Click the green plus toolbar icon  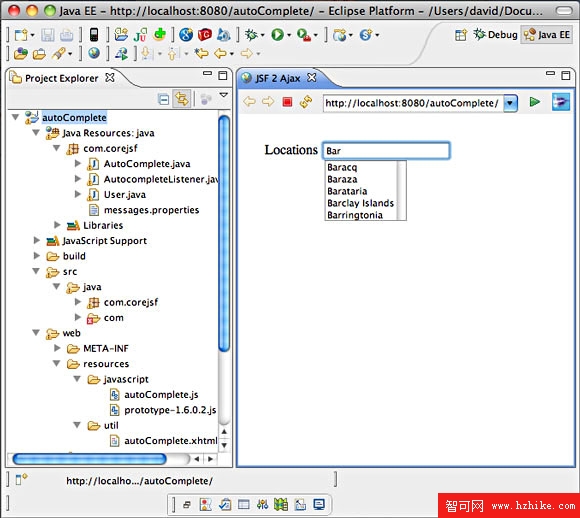(x=160, y=34)
